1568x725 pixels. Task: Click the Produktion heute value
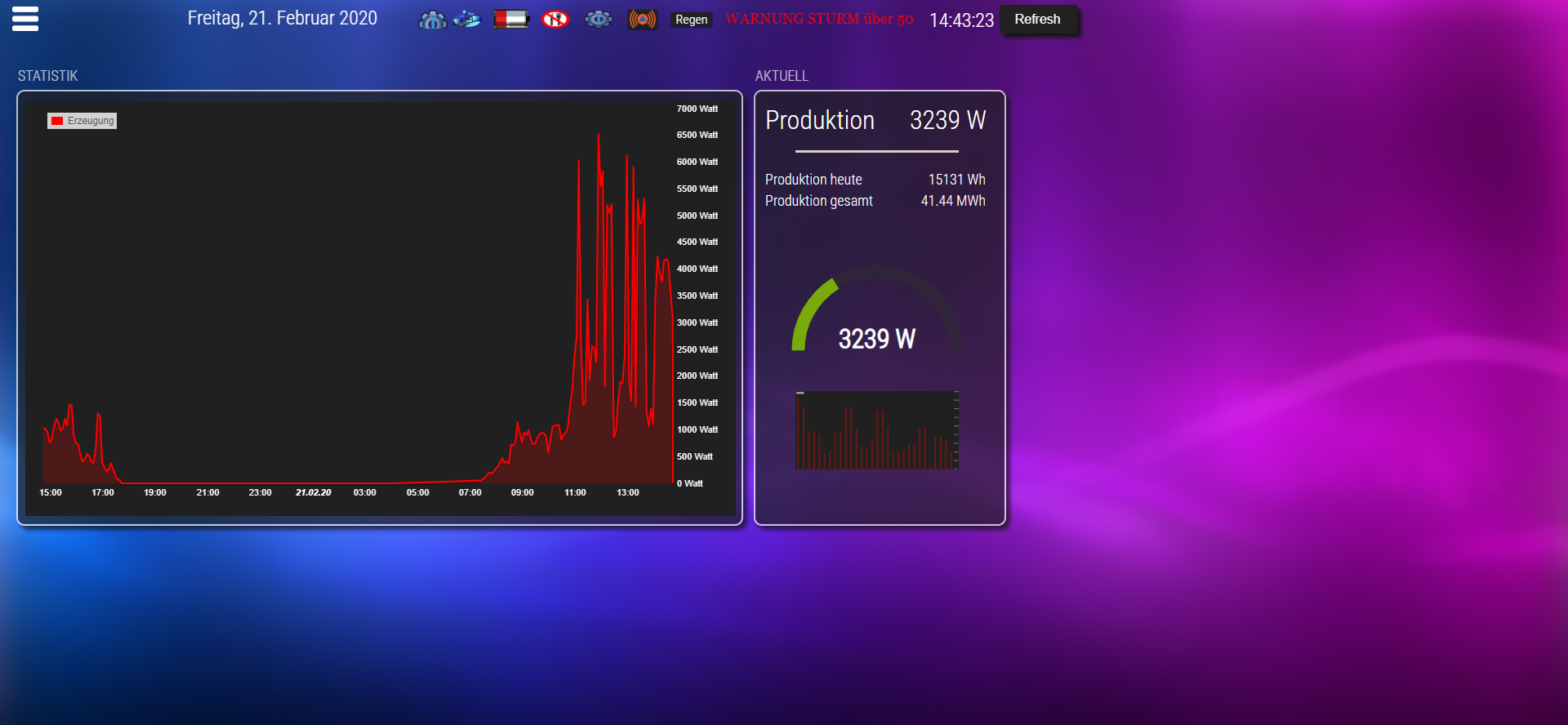point(956,180)
